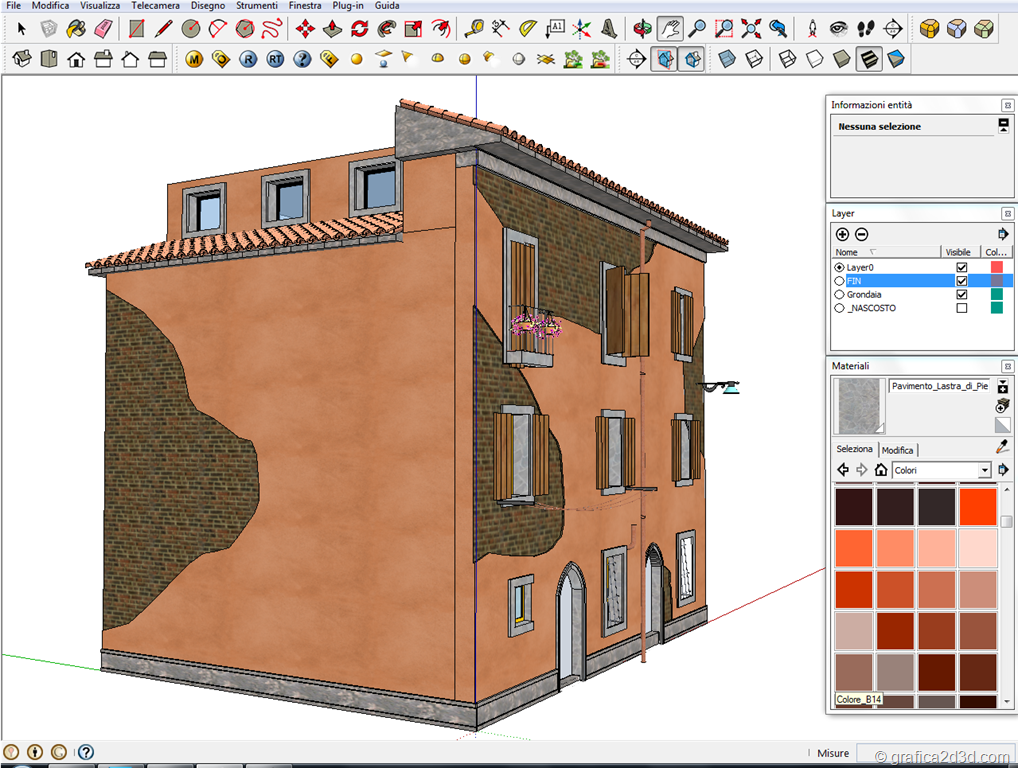The image size is (1018, 768).
Task: Enable visibility of _NASCOSTO layer
Action: click(962, 308)
